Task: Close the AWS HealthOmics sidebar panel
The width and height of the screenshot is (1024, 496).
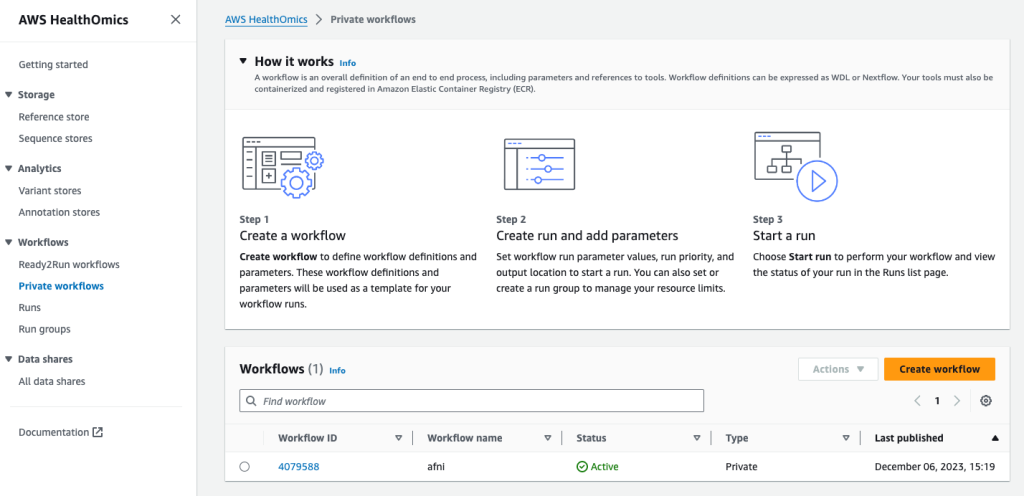Action: coord(176,20)
